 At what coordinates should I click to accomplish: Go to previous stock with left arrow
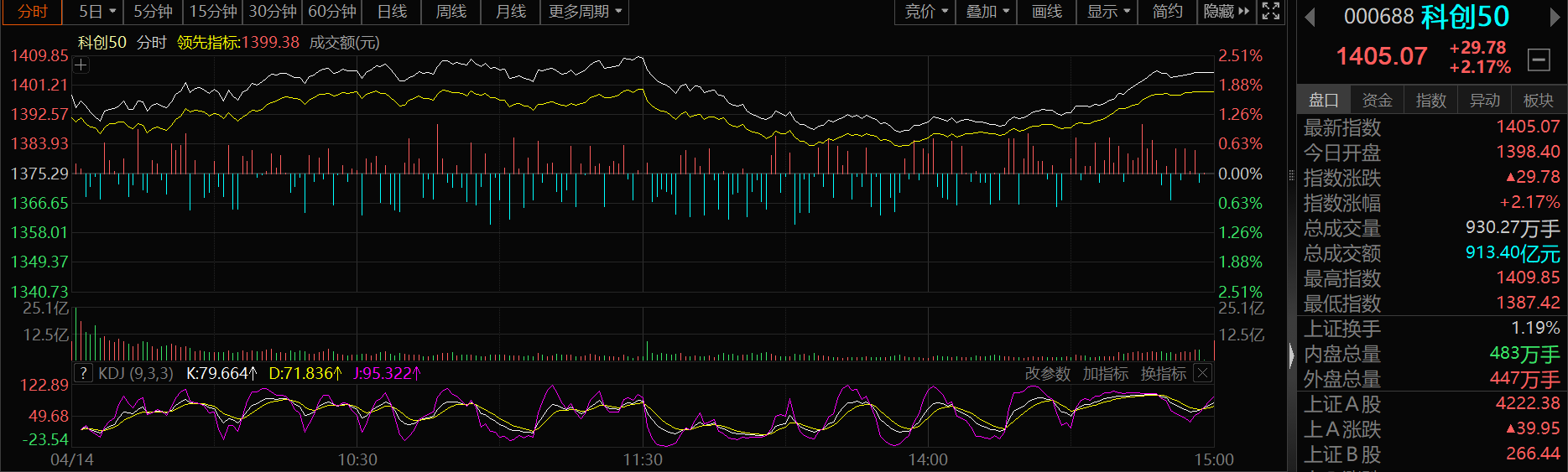1310,17
